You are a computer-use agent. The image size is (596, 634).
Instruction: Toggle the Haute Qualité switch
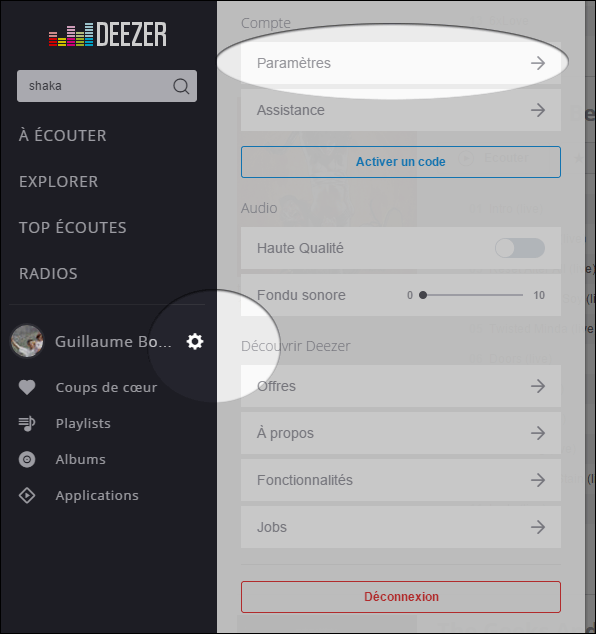click(x=520, y=248)
